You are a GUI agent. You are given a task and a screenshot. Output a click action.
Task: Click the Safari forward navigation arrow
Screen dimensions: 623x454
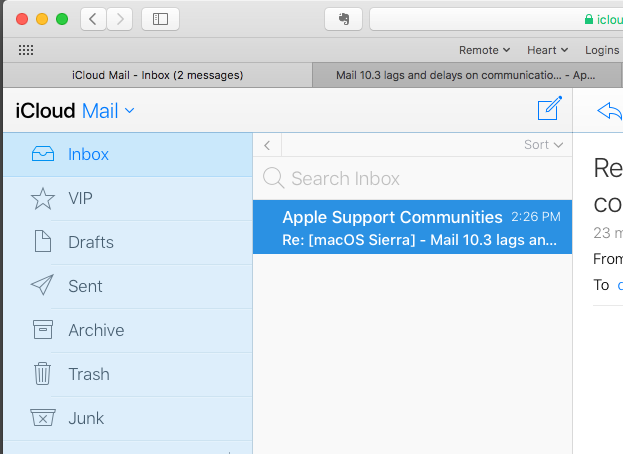coord(120,19)
